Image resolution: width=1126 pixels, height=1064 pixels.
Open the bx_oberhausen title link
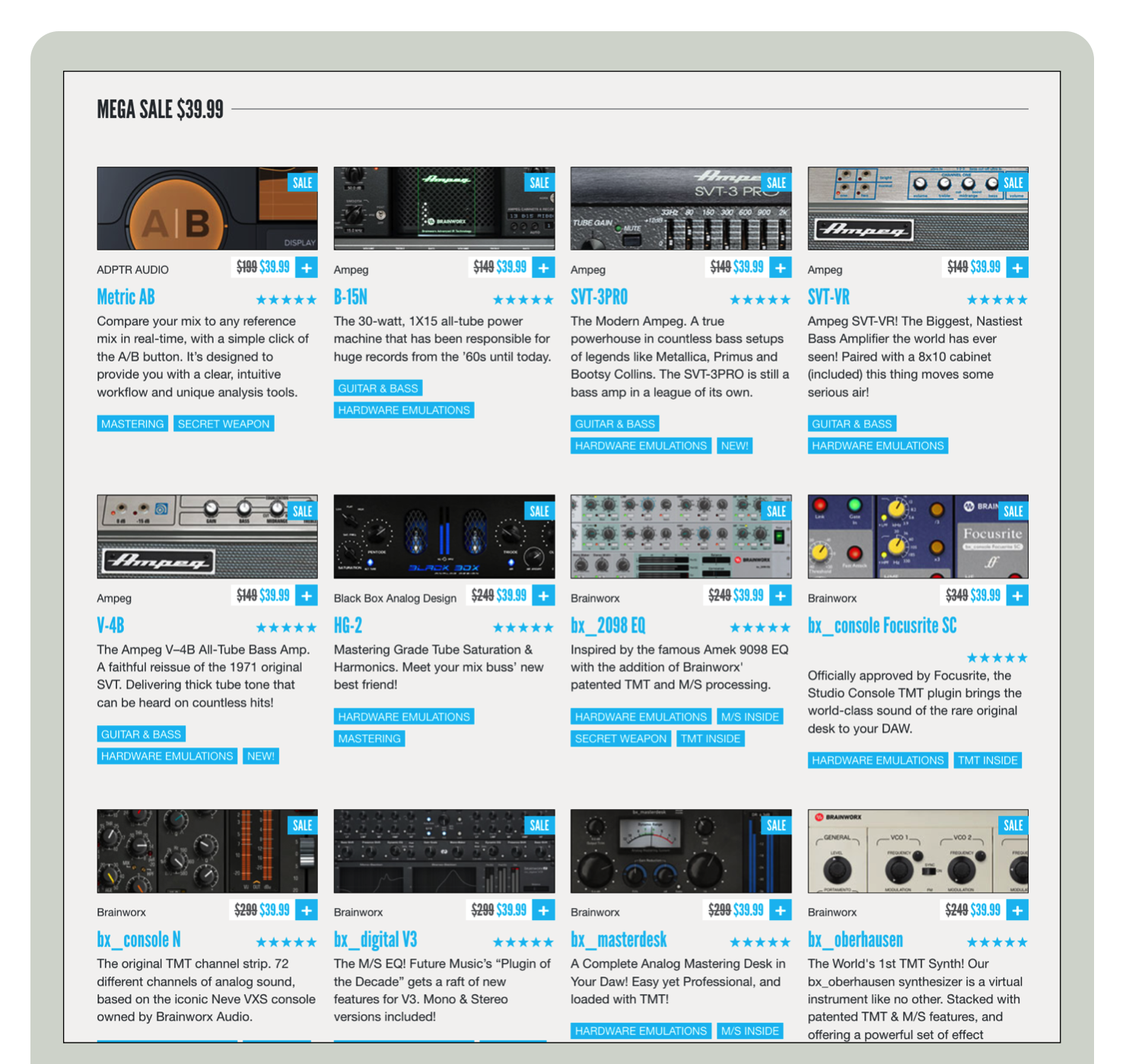point(855,940)
